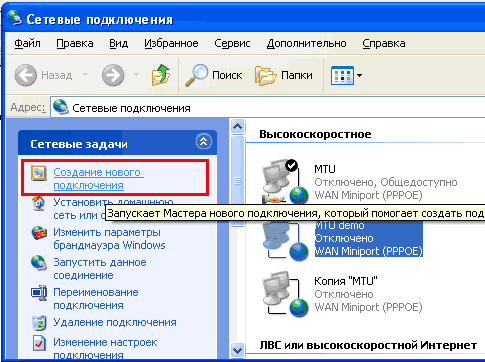The width and height of the screenshot is (485, 362).
Task: Click the home network setup icon
Action: [39, 203]
